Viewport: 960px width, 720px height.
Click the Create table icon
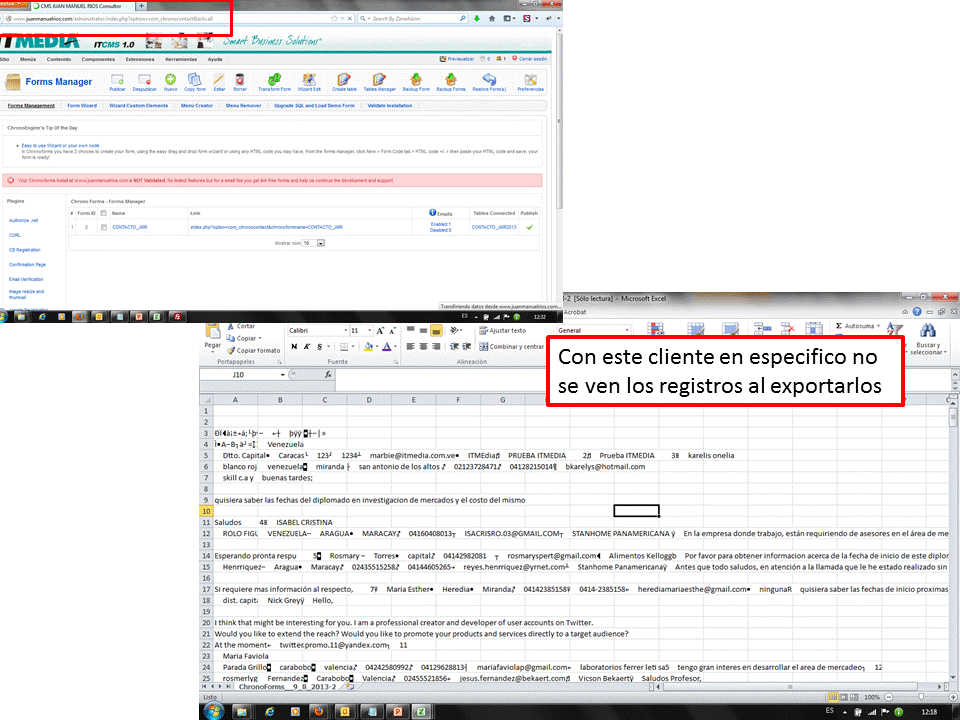pos(344,82)
